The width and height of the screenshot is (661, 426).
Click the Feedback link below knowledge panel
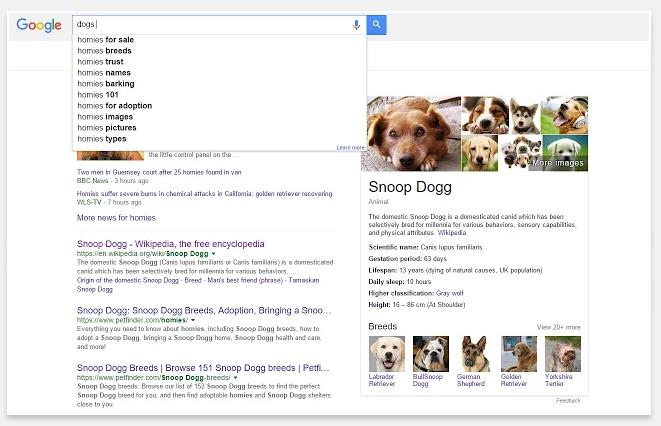568,400
